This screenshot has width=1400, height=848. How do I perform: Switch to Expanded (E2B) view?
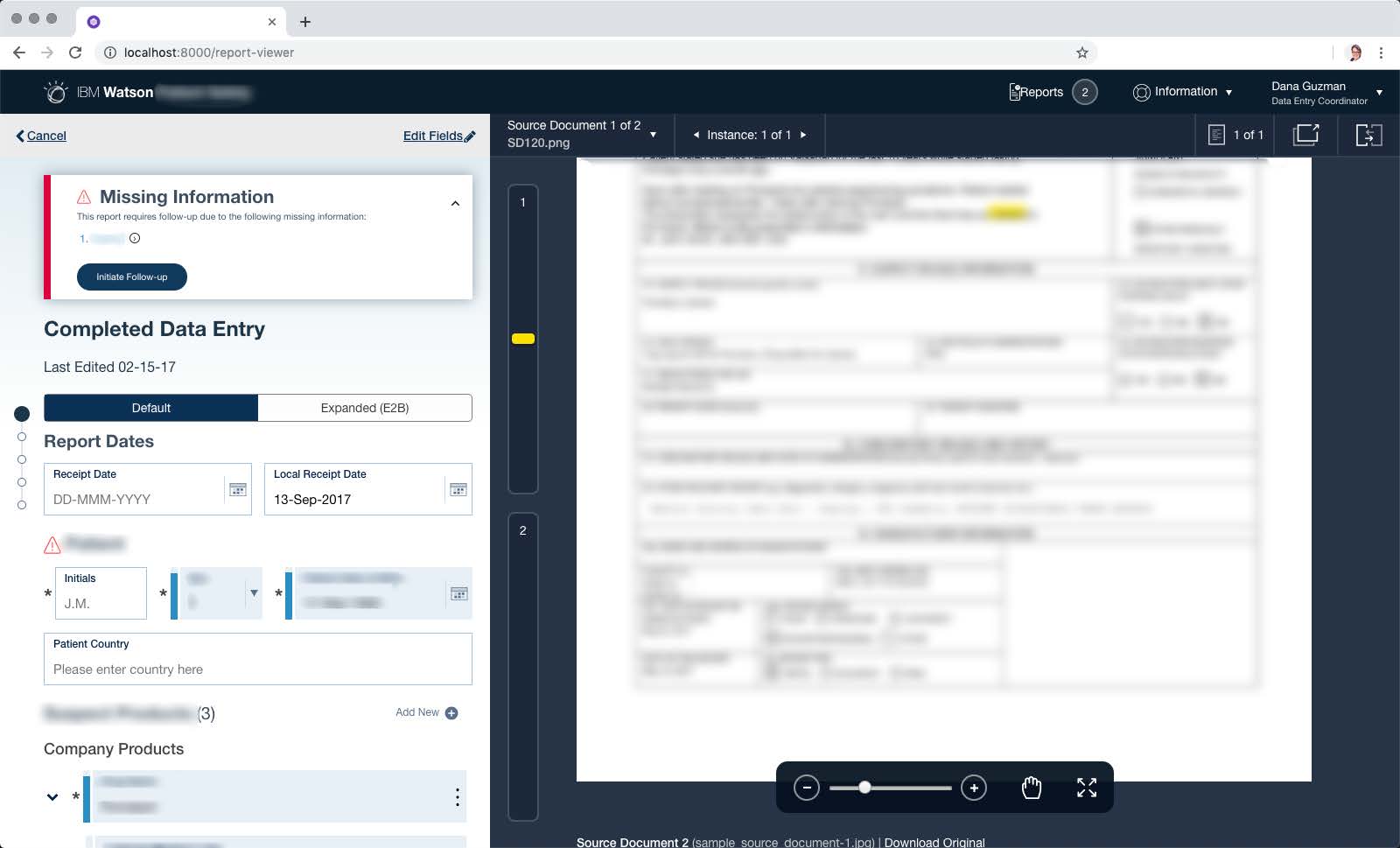click(364, 408)
